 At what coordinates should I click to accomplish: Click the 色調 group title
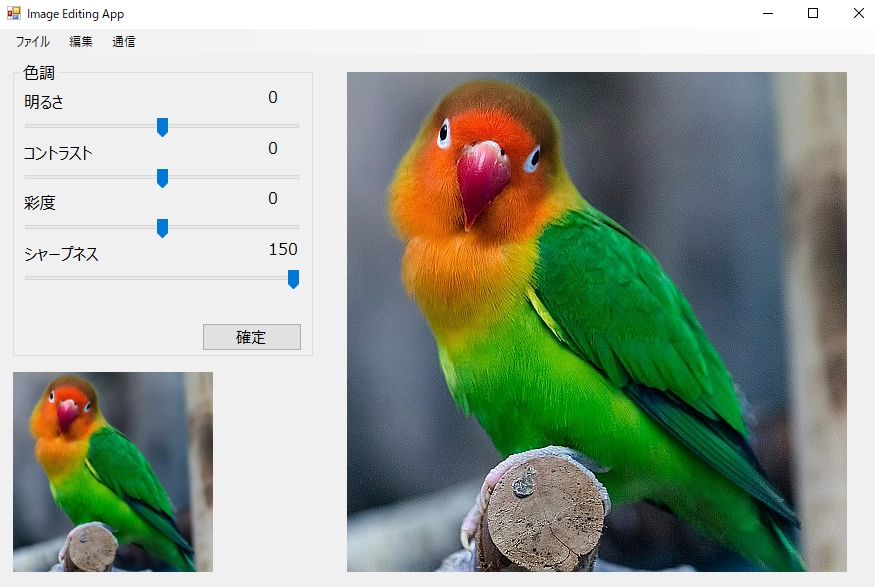tap(39, 73)
